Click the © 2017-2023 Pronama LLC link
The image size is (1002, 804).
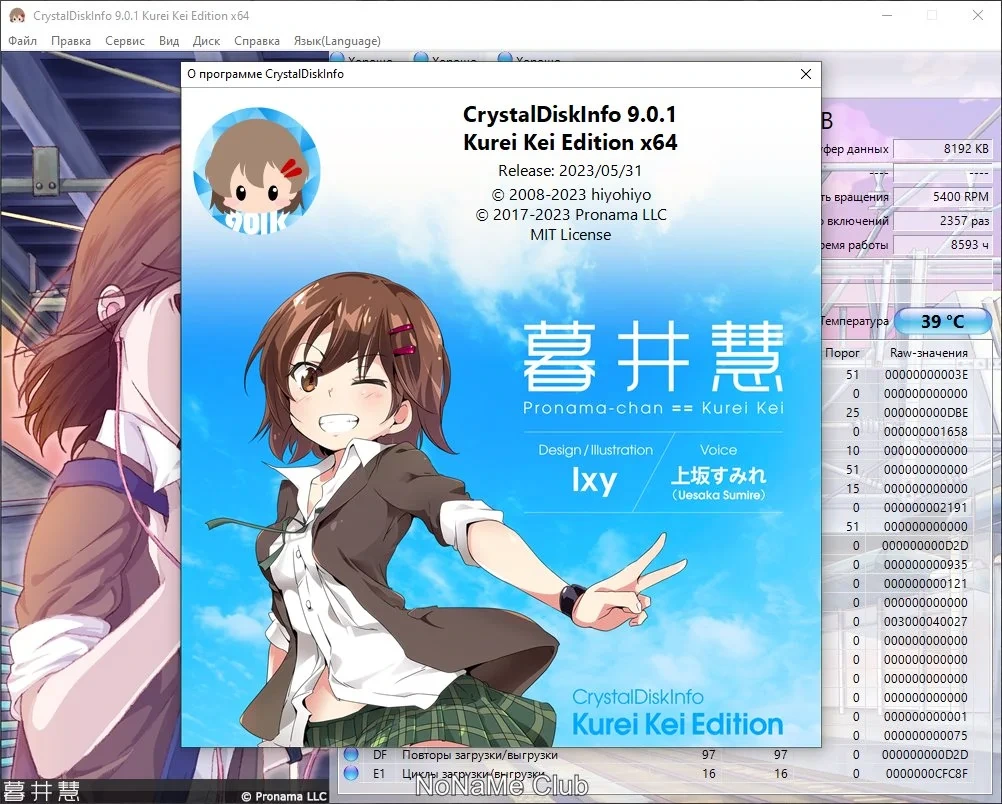[571, 215]
